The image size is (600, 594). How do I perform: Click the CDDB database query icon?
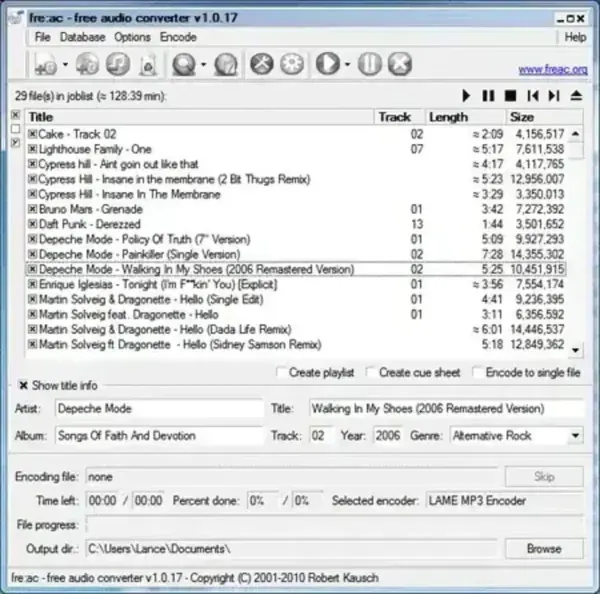coord(184,64)
